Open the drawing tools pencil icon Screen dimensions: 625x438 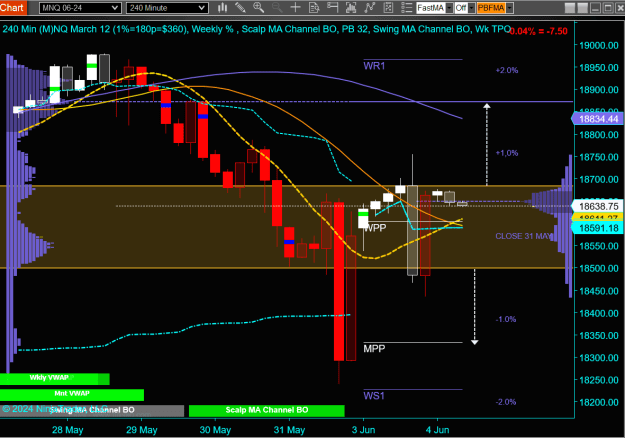[240, 8]
